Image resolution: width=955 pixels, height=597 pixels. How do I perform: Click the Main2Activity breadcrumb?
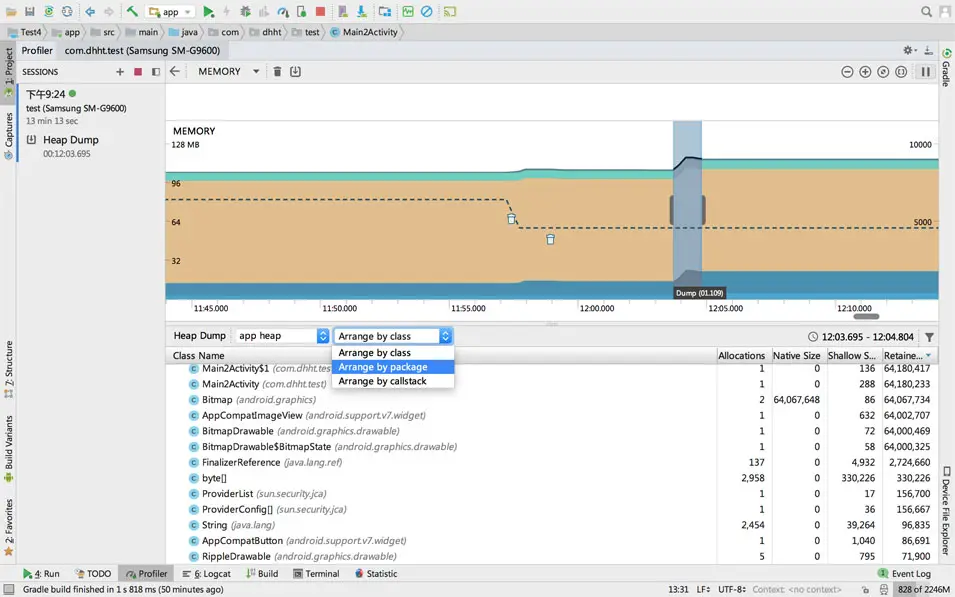(x=364, y=32)
